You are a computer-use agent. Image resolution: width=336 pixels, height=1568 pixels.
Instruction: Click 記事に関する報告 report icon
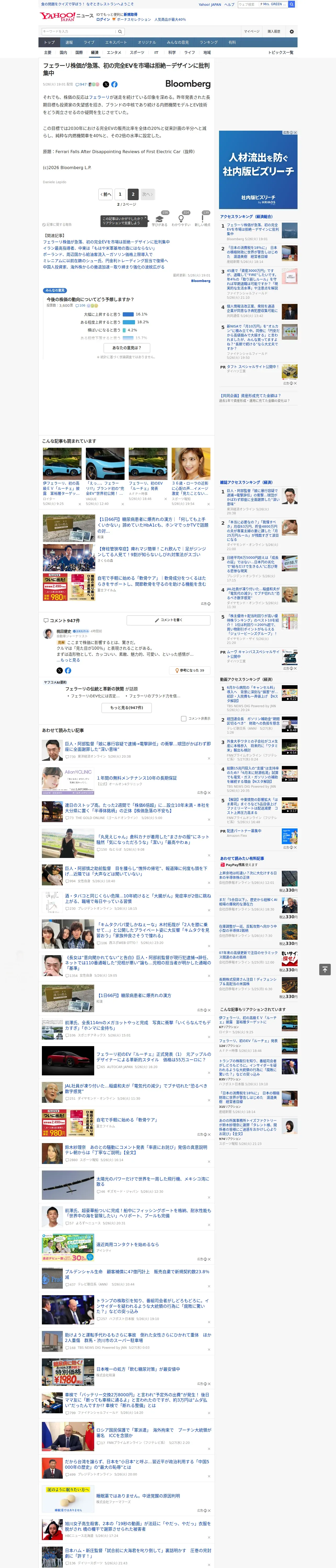pyautogui.click(x=57, y=224)
